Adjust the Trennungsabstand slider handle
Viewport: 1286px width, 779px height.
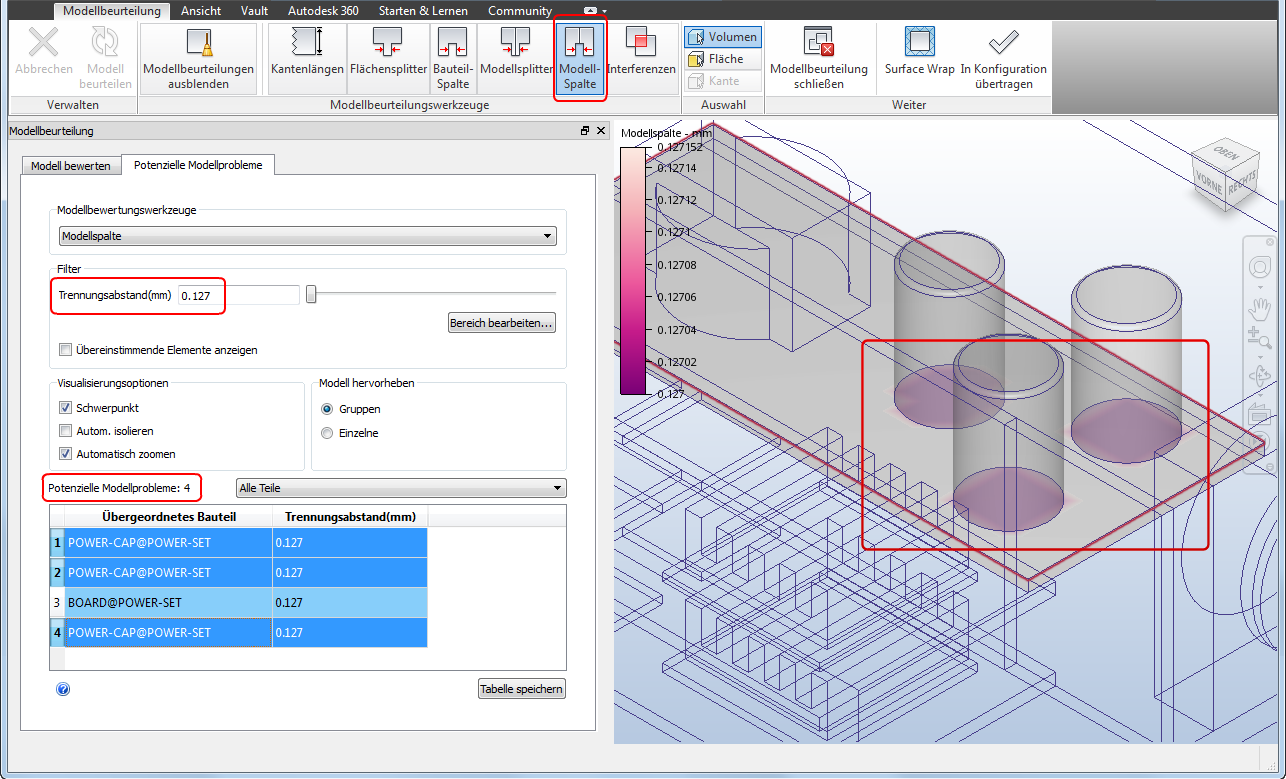click(x=311, y=294)
